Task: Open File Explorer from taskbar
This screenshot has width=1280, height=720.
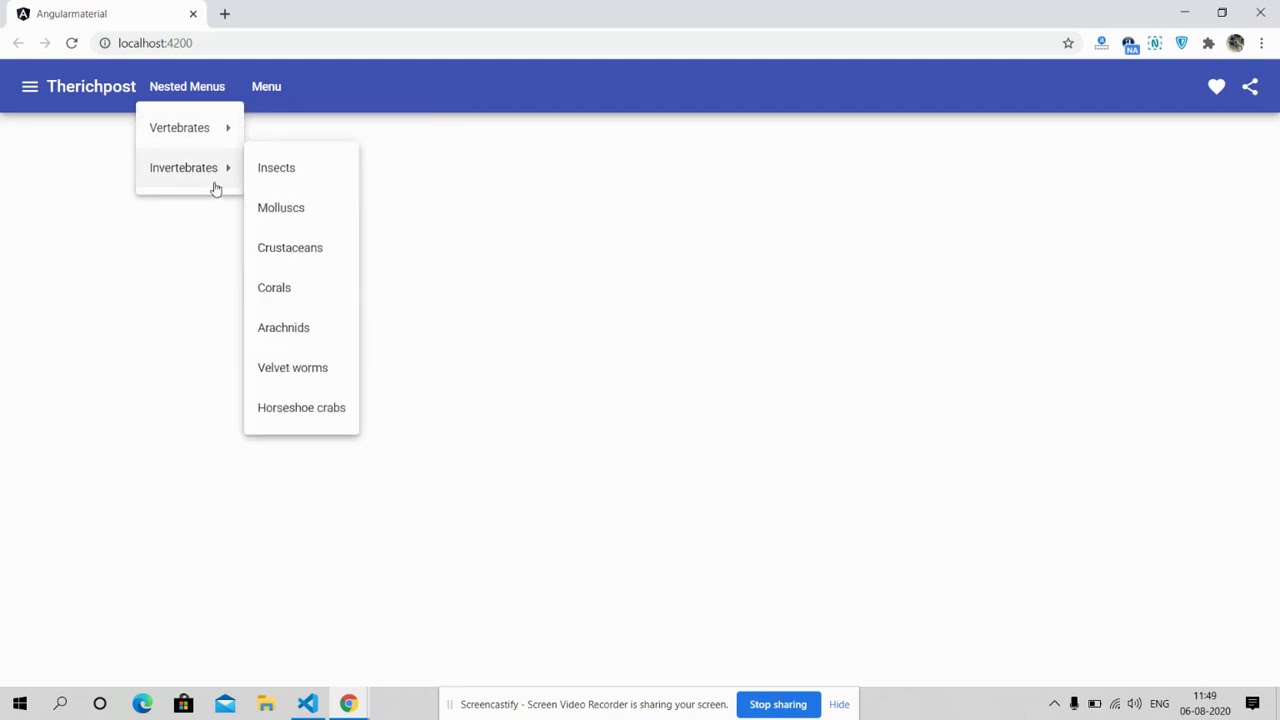Action: click(x=266, y=704)
